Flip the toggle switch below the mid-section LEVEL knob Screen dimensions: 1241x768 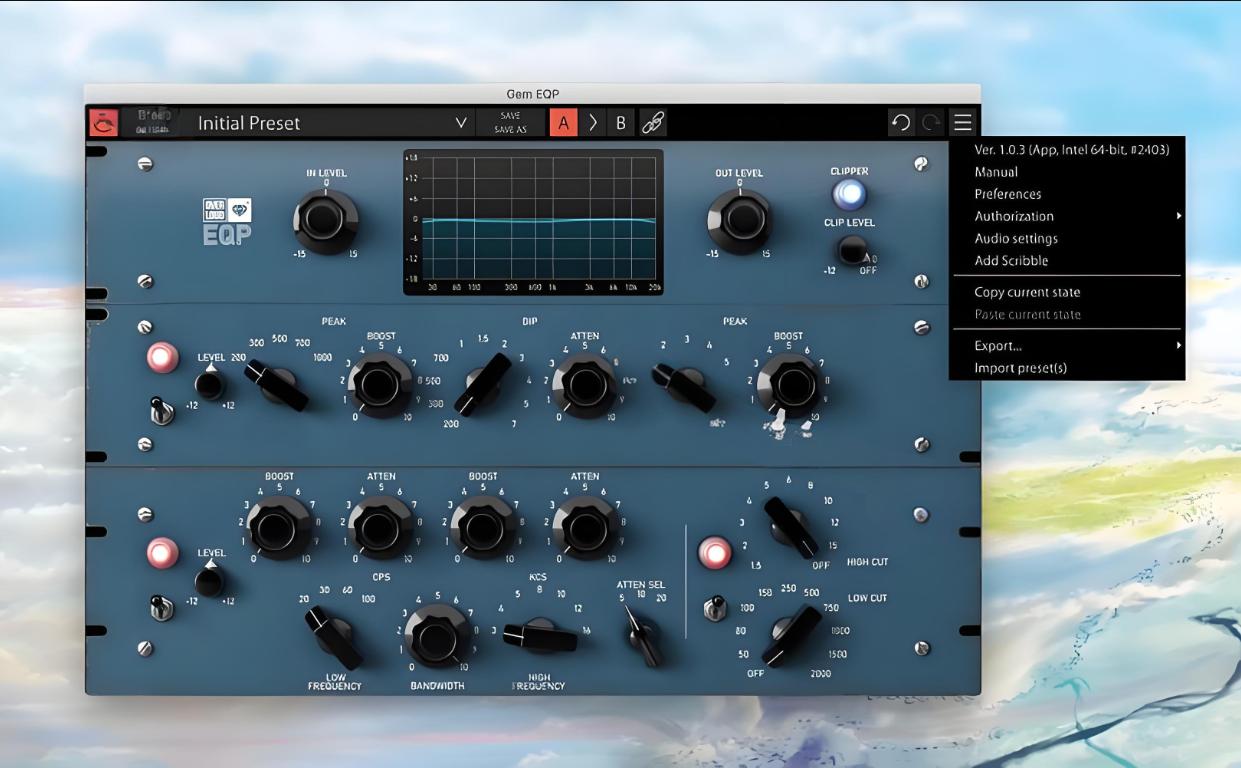[161, 410]
